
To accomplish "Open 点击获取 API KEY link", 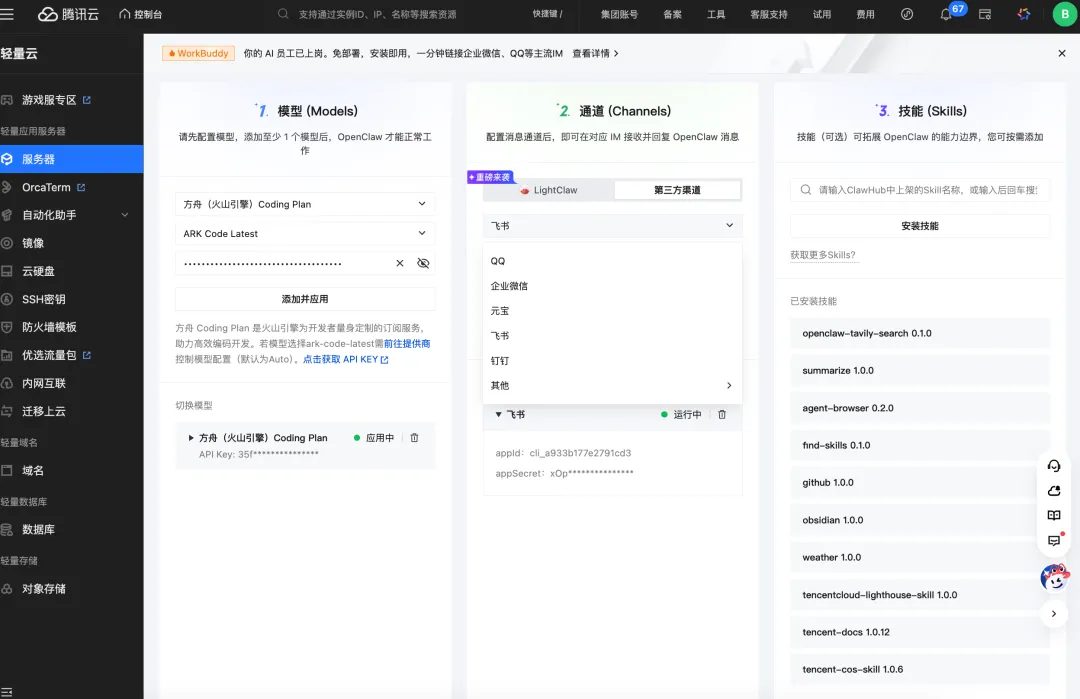I will click(x=345, y=359).
